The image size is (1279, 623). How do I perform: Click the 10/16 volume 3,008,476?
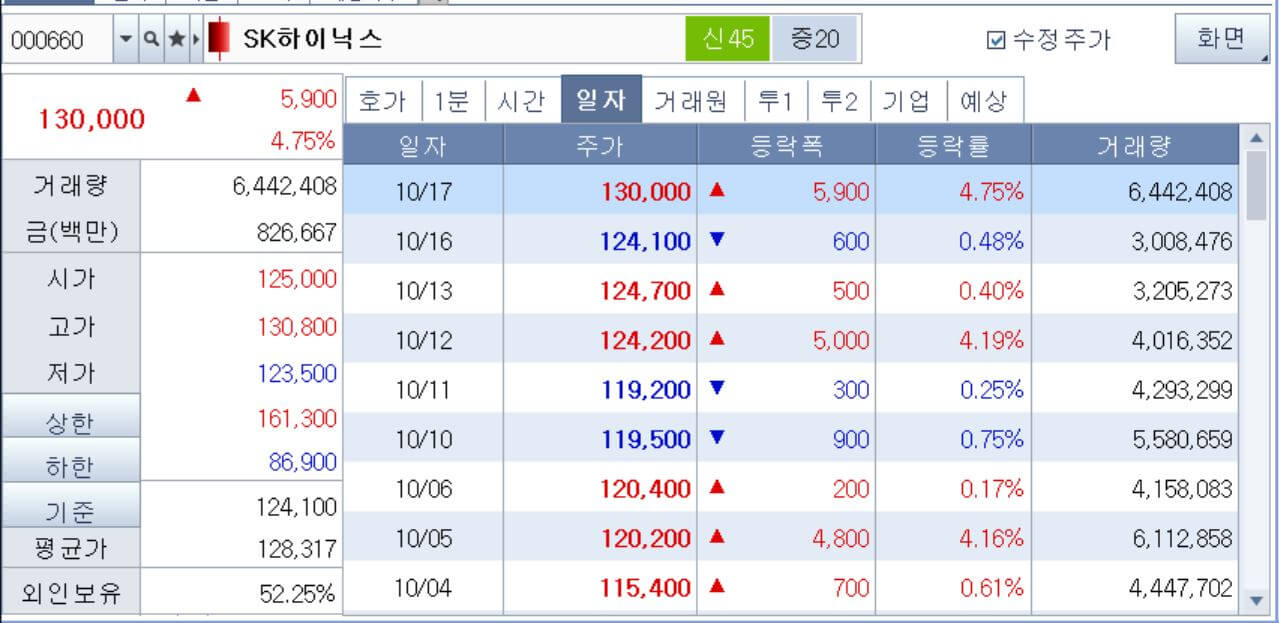click(1182, 241)
